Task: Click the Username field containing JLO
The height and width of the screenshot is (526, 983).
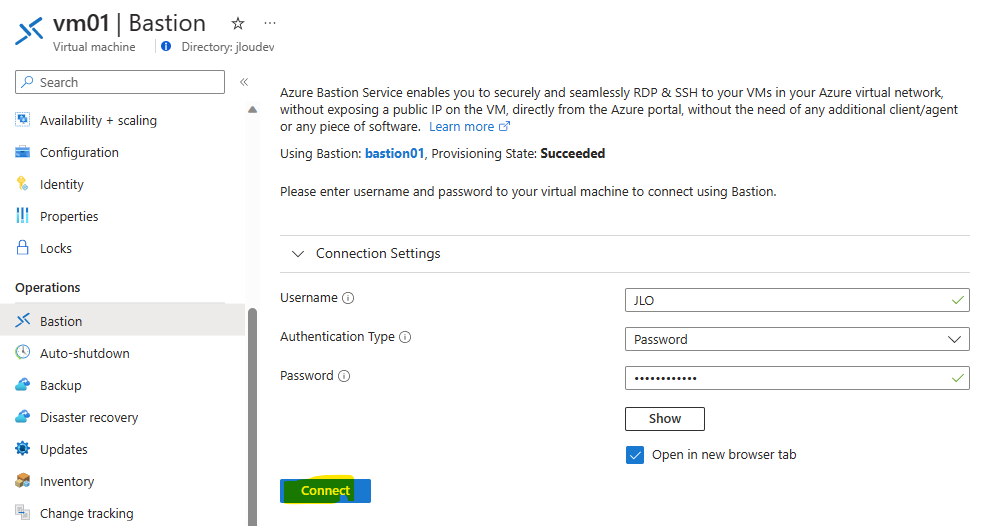Action: point(797,300)
